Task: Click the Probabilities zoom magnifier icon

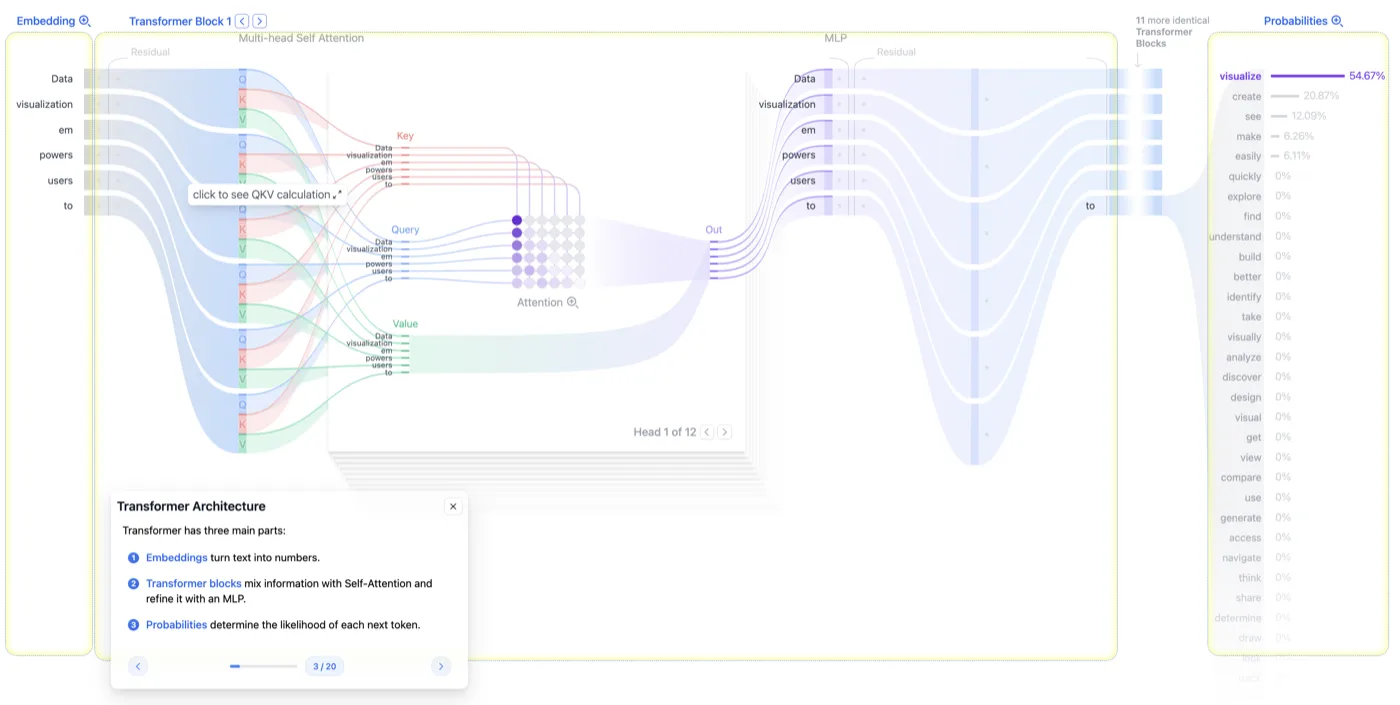Action: click(x=1337, y=21)
